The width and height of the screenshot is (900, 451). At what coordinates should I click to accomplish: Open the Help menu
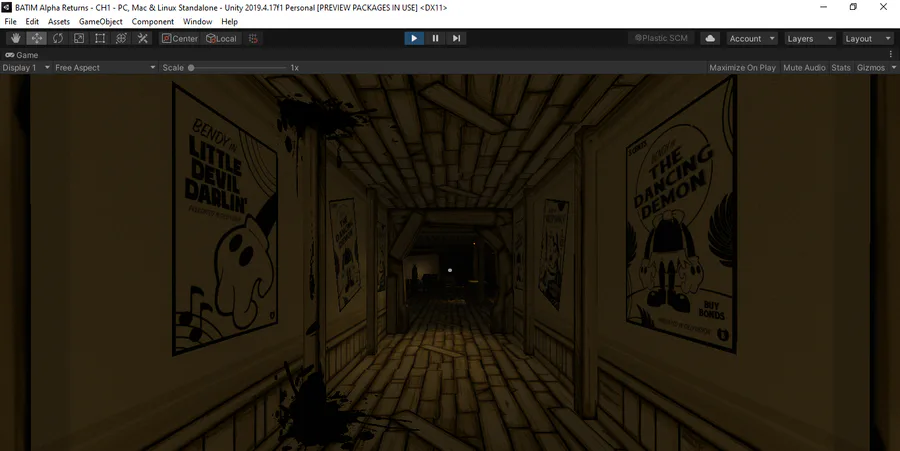coord(230,21)
